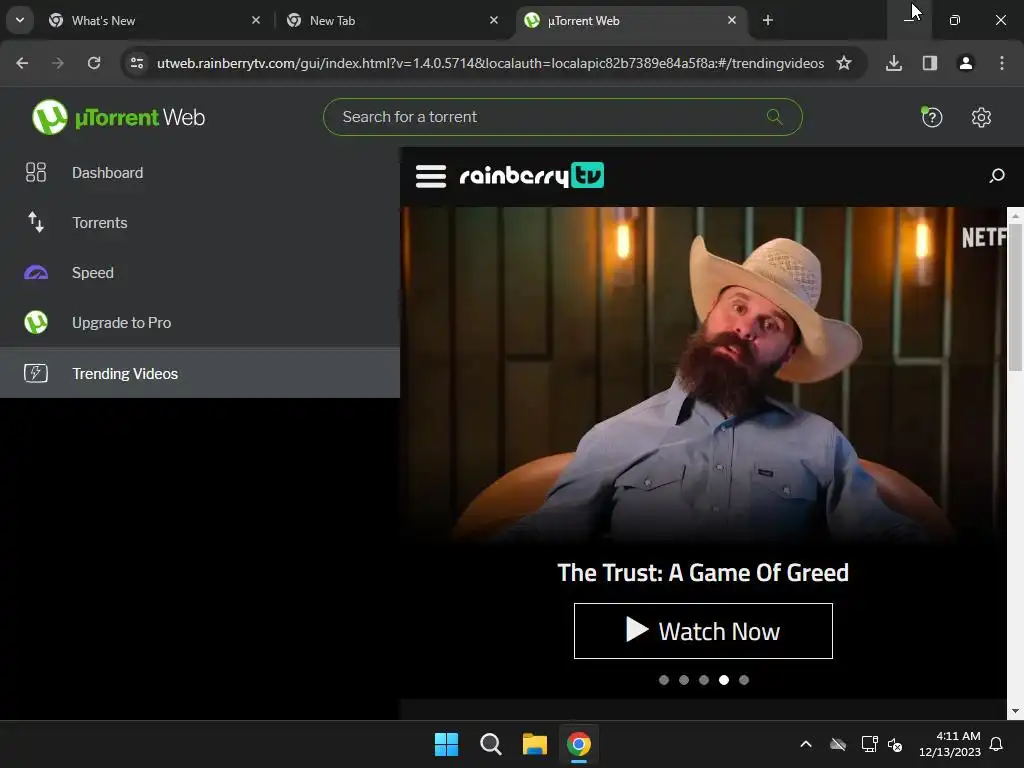Click the Trending Videos lightning icon
This screenshot has height=768, width=1024.
point(35,373)
